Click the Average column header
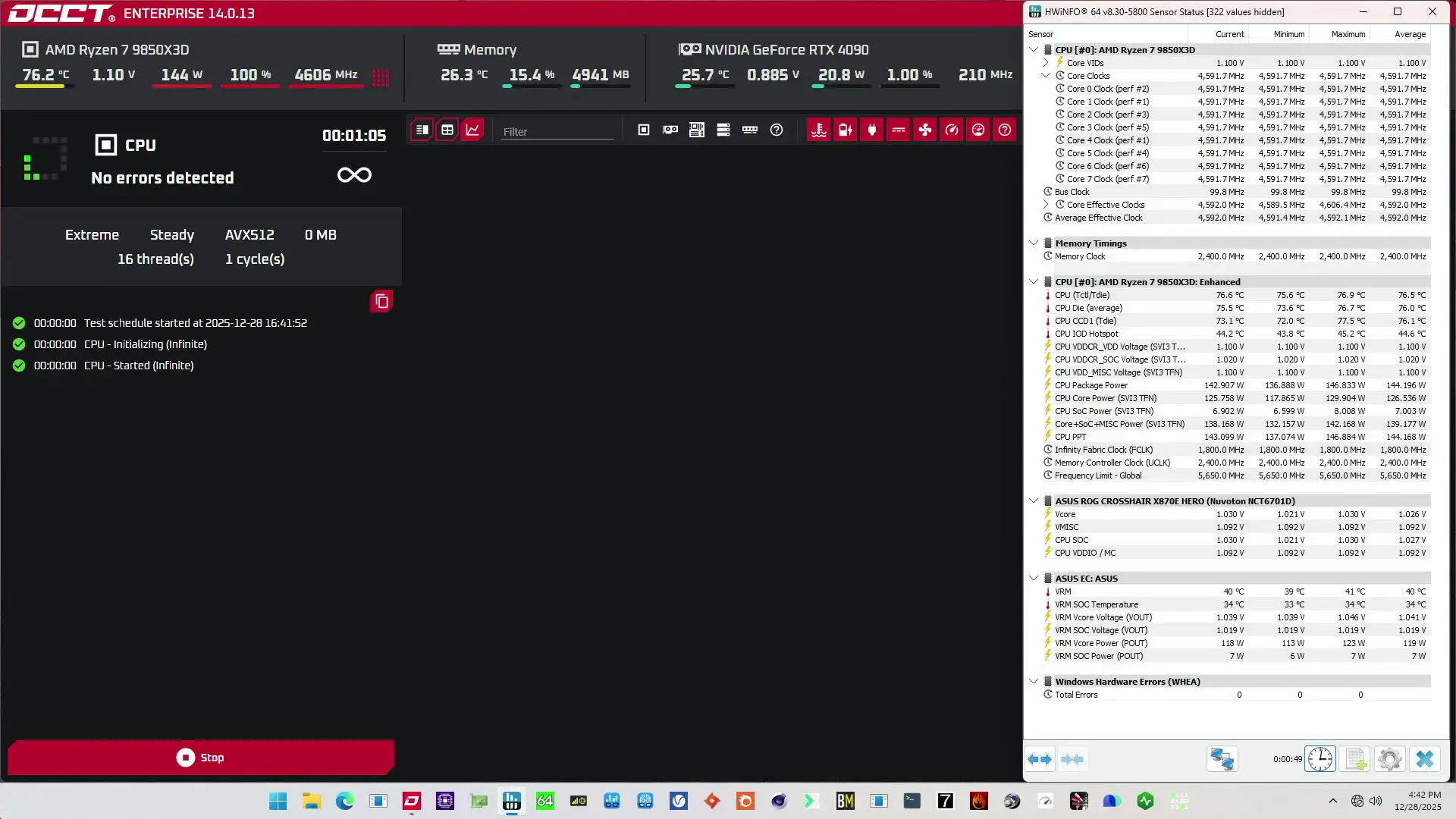The width and height of the screenshot is (1456, 819). coord(1409,34)
